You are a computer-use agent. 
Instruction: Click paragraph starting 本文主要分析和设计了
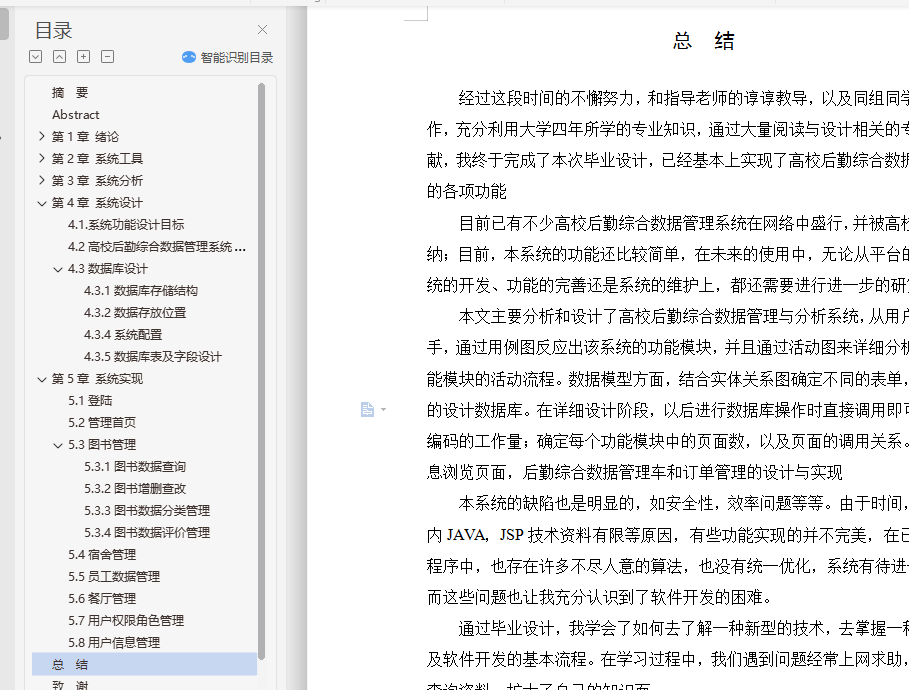coord(668,394)
